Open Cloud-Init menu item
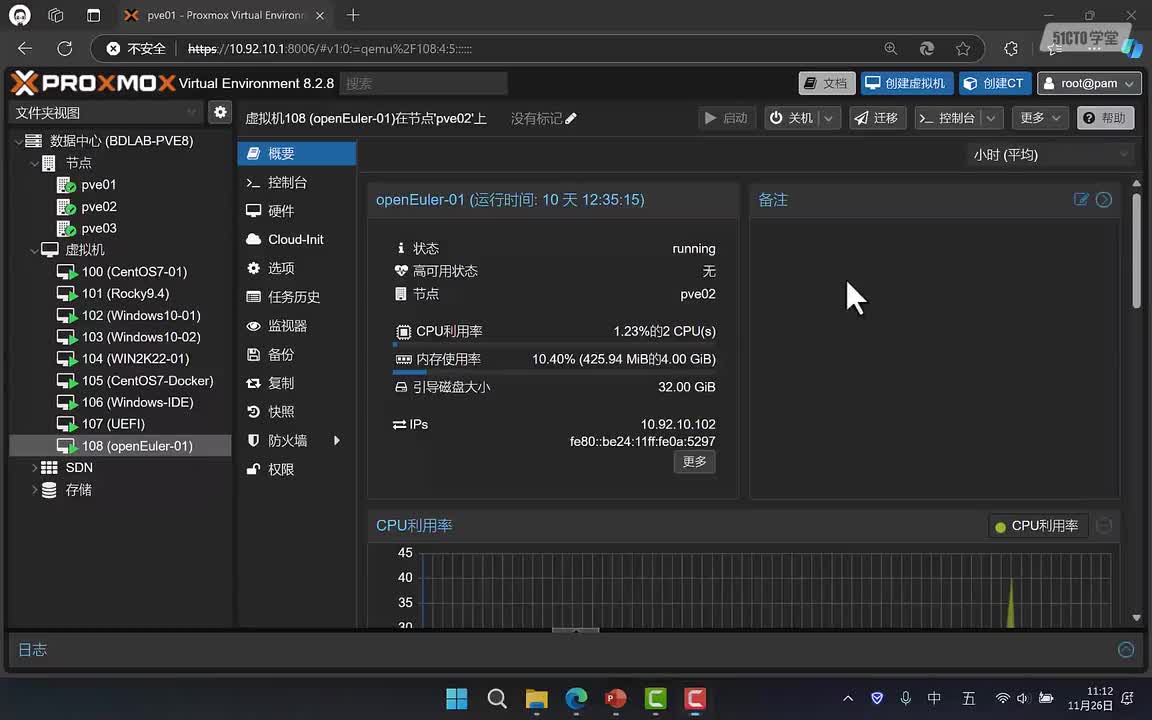 pyautogui.click(x=296, y=240)
